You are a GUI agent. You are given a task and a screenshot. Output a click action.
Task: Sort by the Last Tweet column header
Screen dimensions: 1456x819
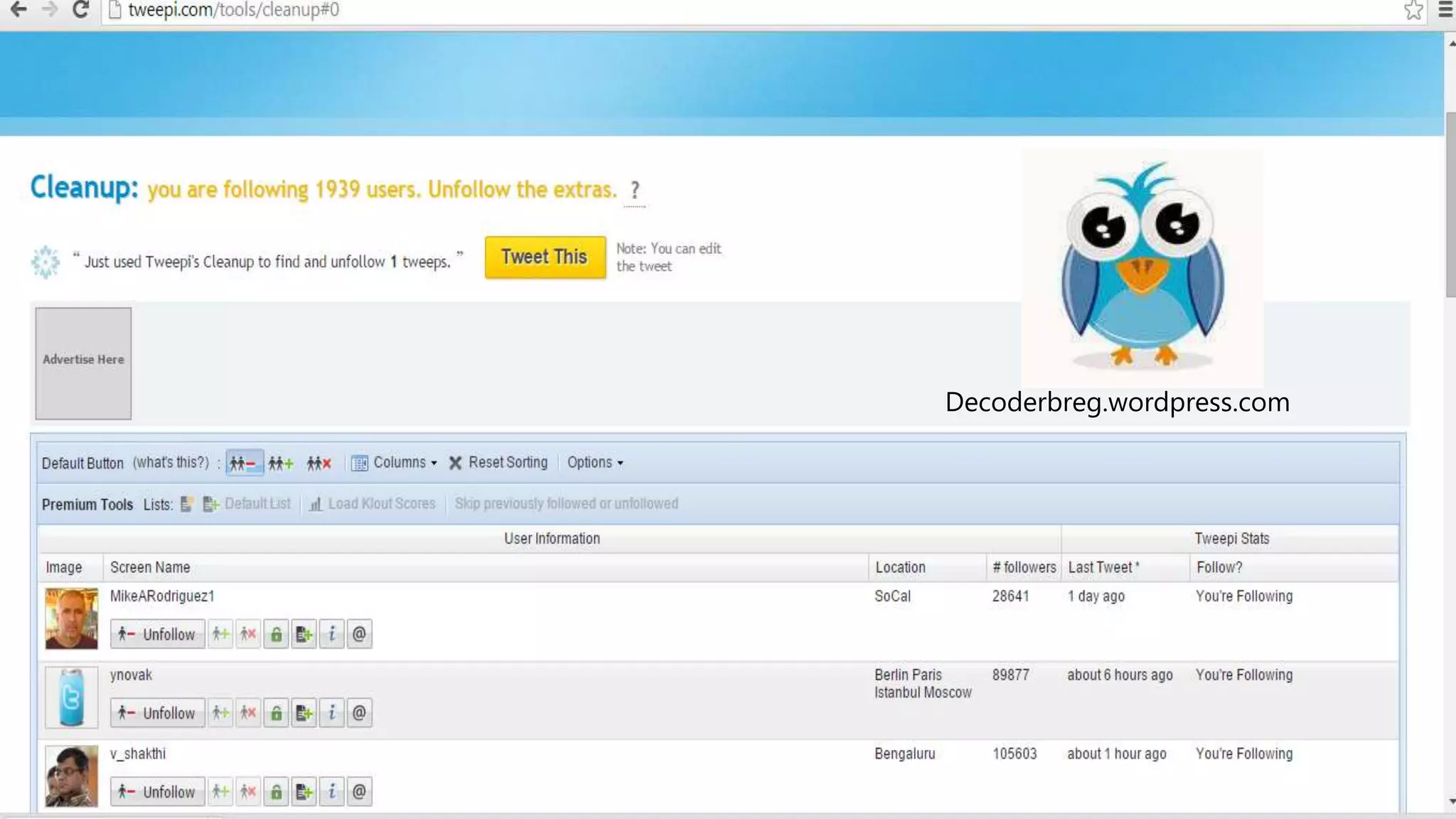point(1103,567)
